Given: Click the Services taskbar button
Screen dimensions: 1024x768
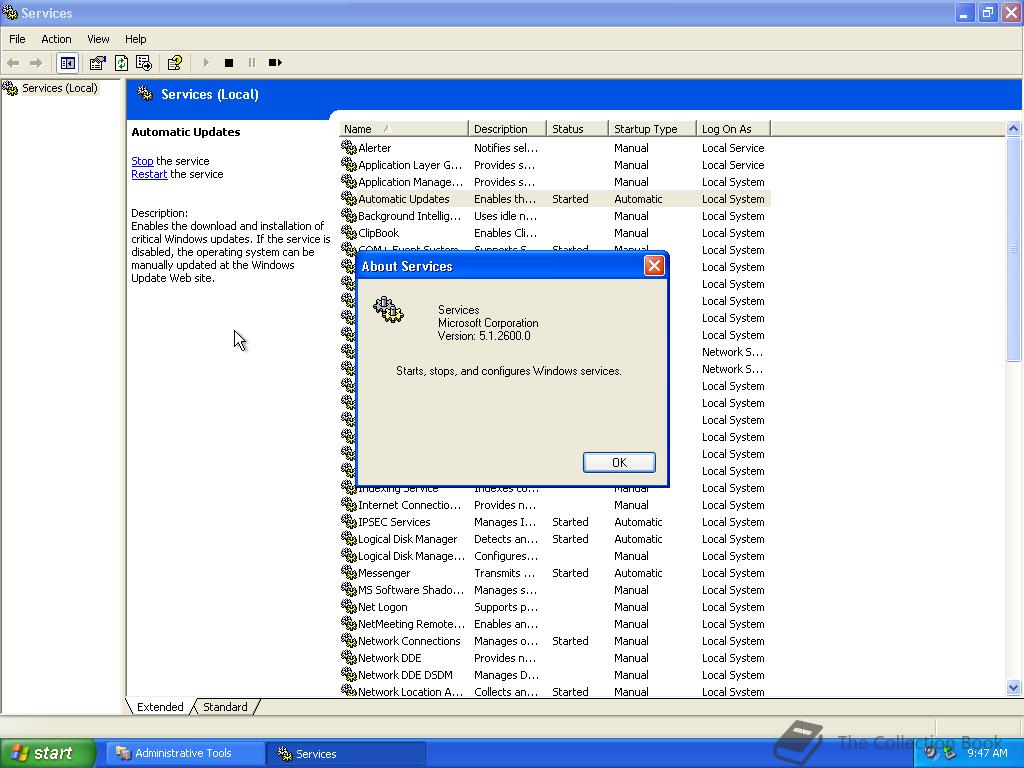Looking at the screenshot, I should [345, 754].
